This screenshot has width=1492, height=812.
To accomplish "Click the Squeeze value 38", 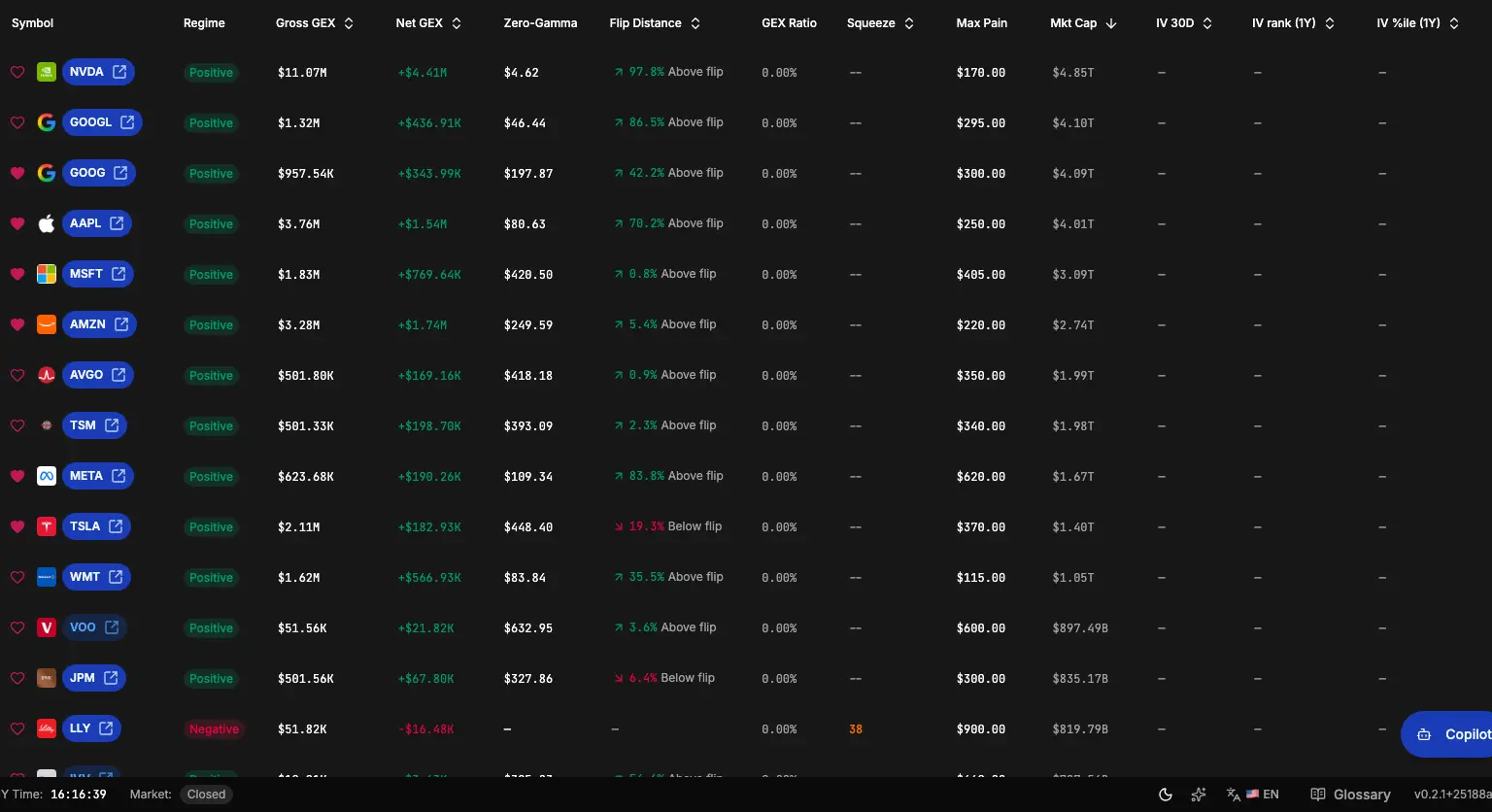I will pyautogui.click(x=856, y=729).
